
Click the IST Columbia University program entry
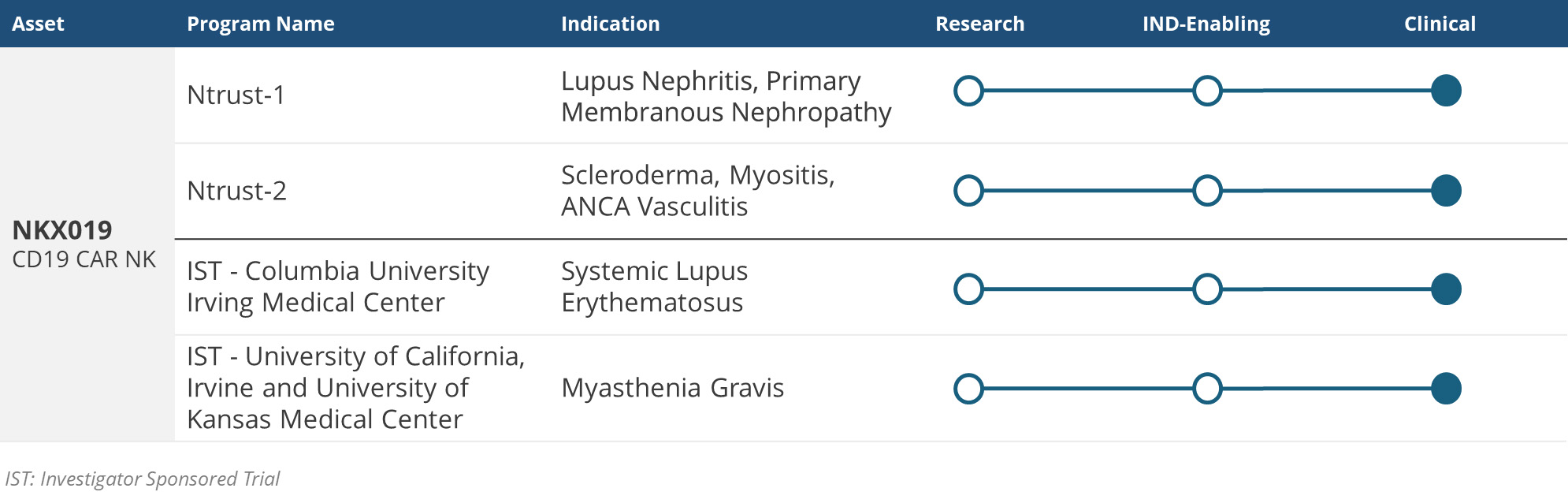click(337, 287)
